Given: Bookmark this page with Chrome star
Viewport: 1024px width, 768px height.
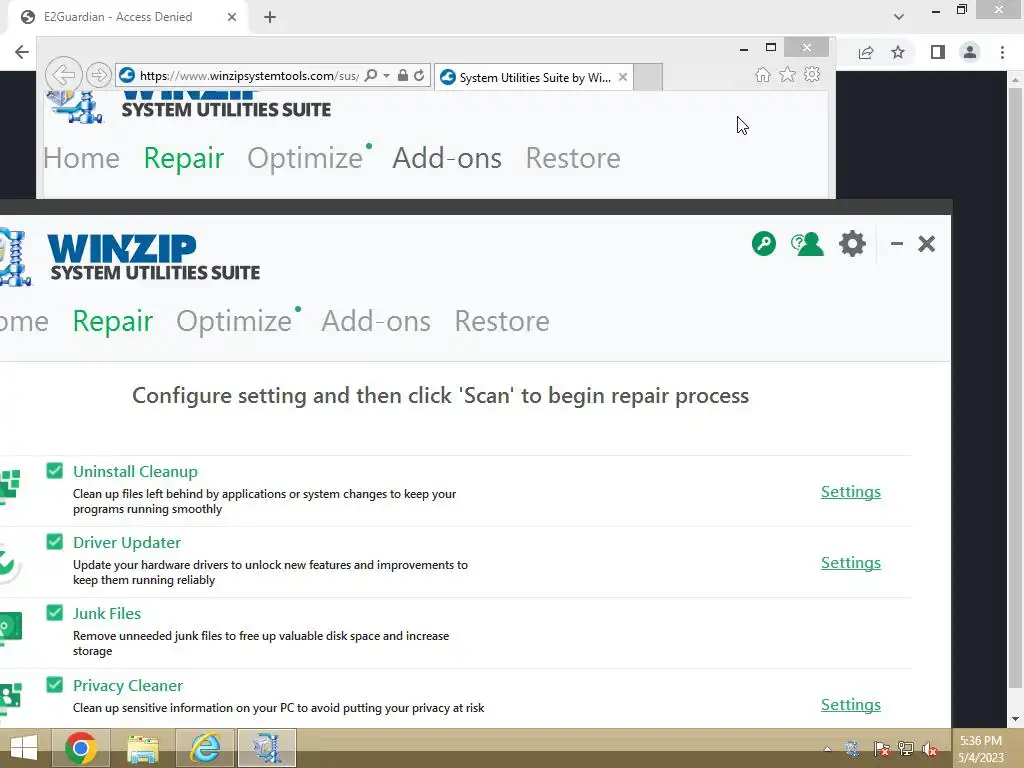Looking at the screenshot, I should coord(898,52).
